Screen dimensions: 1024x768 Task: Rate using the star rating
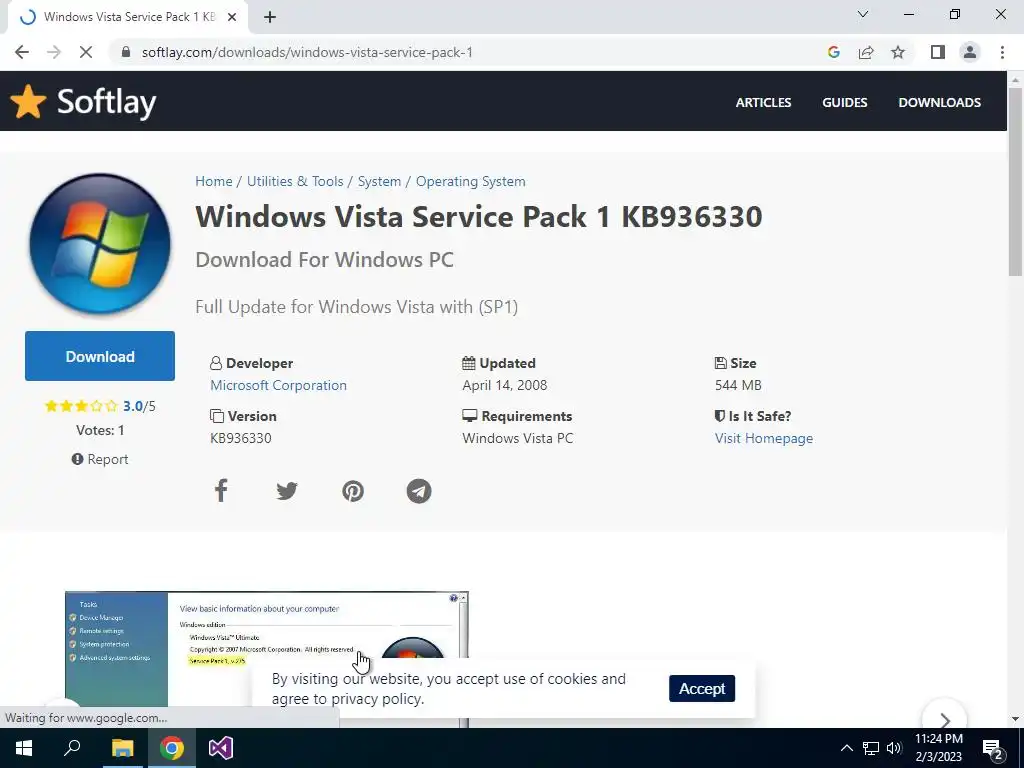[81, 406]
